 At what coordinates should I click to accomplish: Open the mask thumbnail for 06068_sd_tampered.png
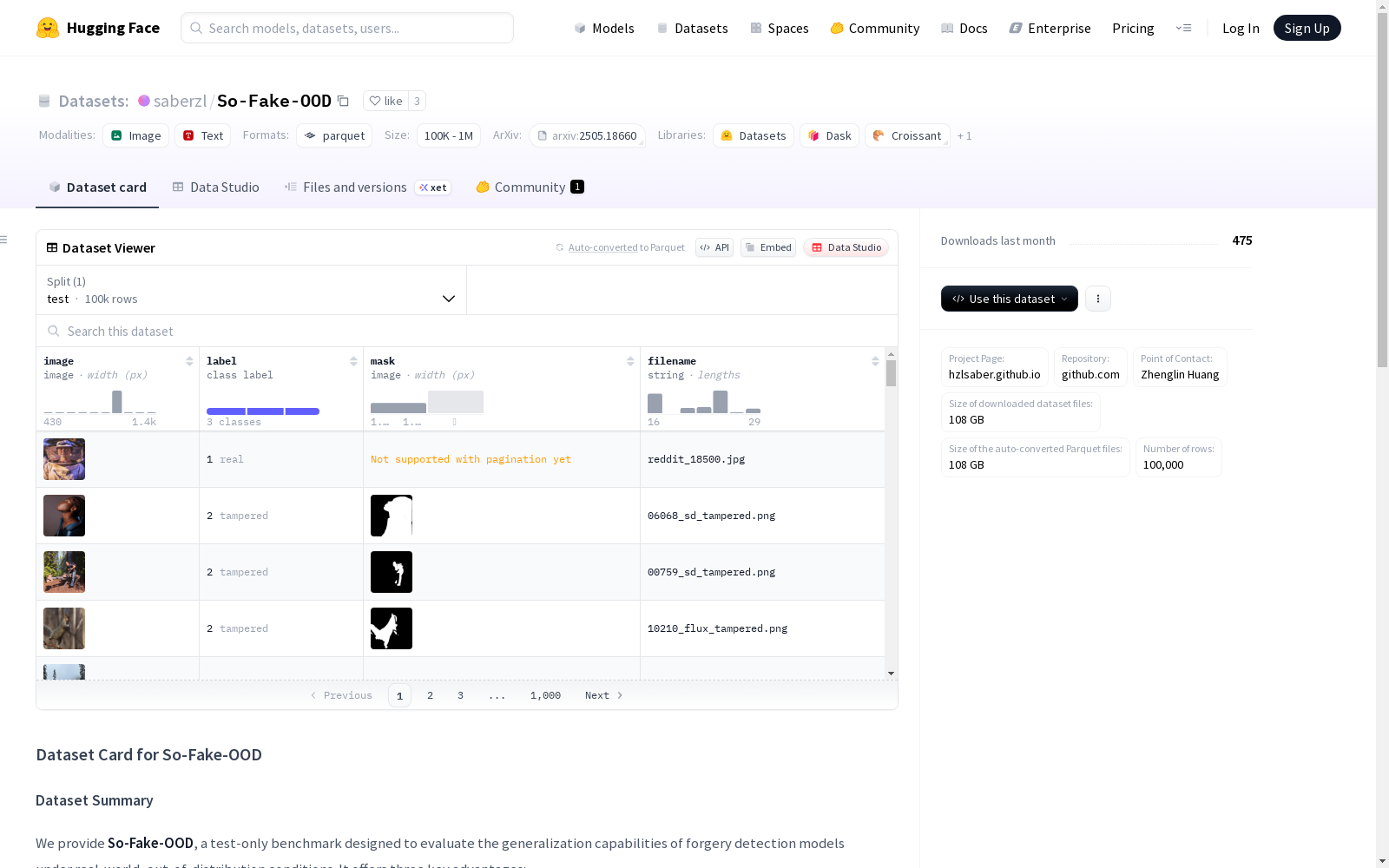[392, 516]
